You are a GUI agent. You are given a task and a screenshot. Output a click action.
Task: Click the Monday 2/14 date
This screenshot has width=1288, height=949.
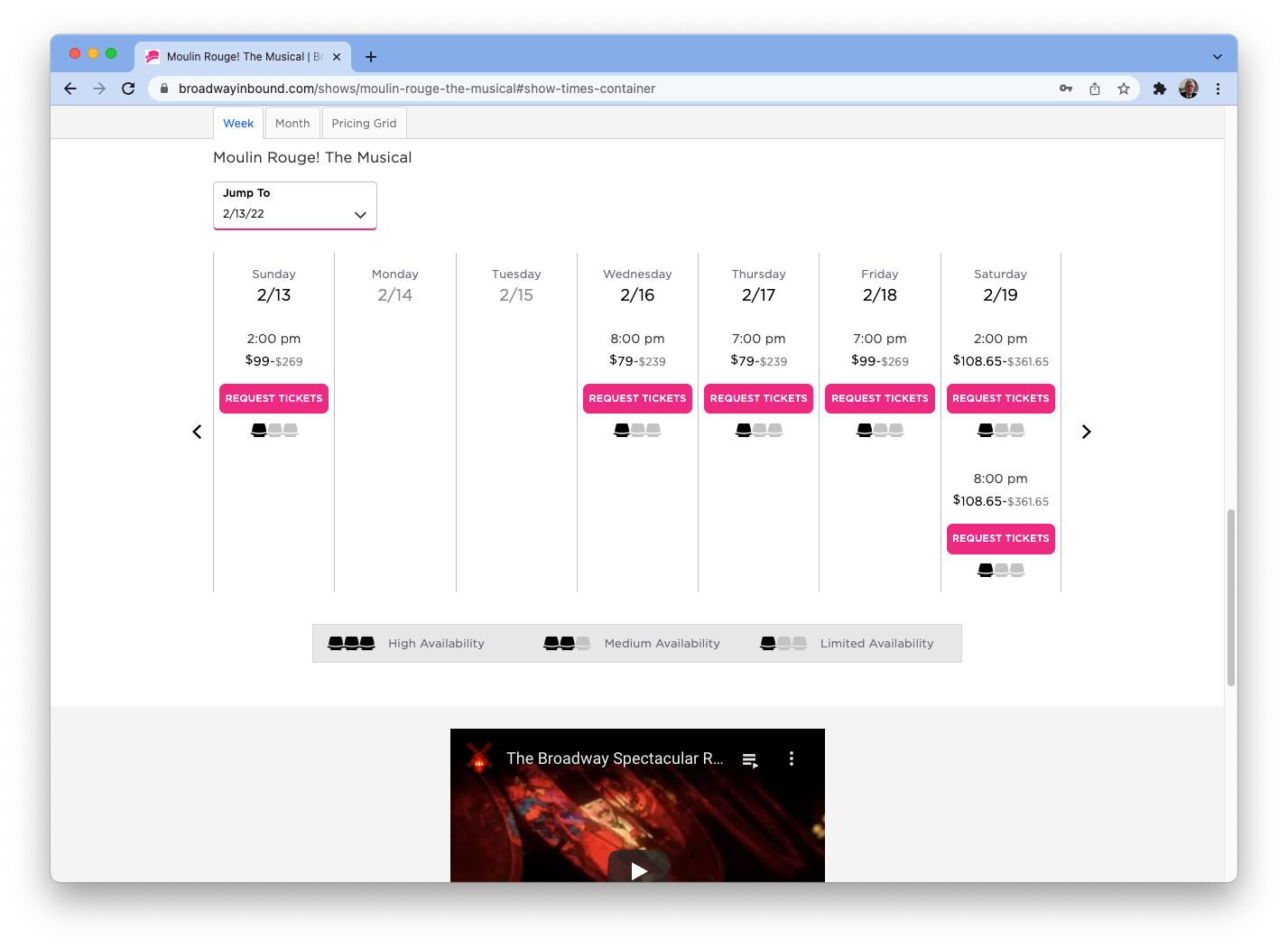395,294
